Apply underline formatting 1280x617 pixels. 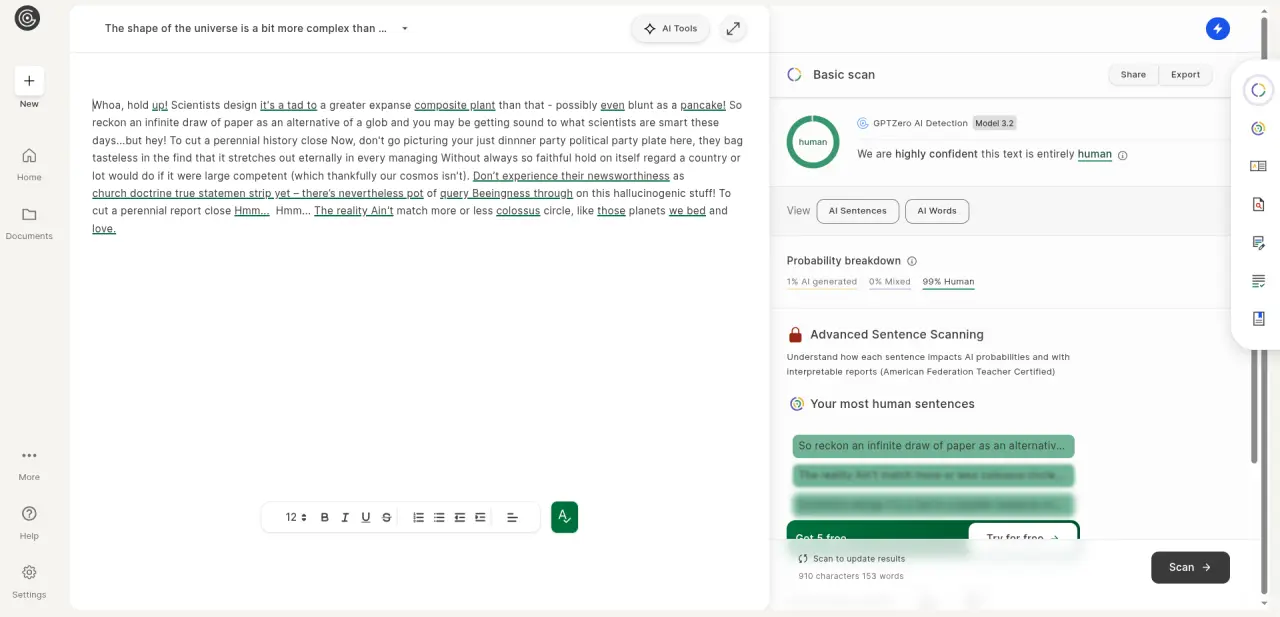point(366,517)
